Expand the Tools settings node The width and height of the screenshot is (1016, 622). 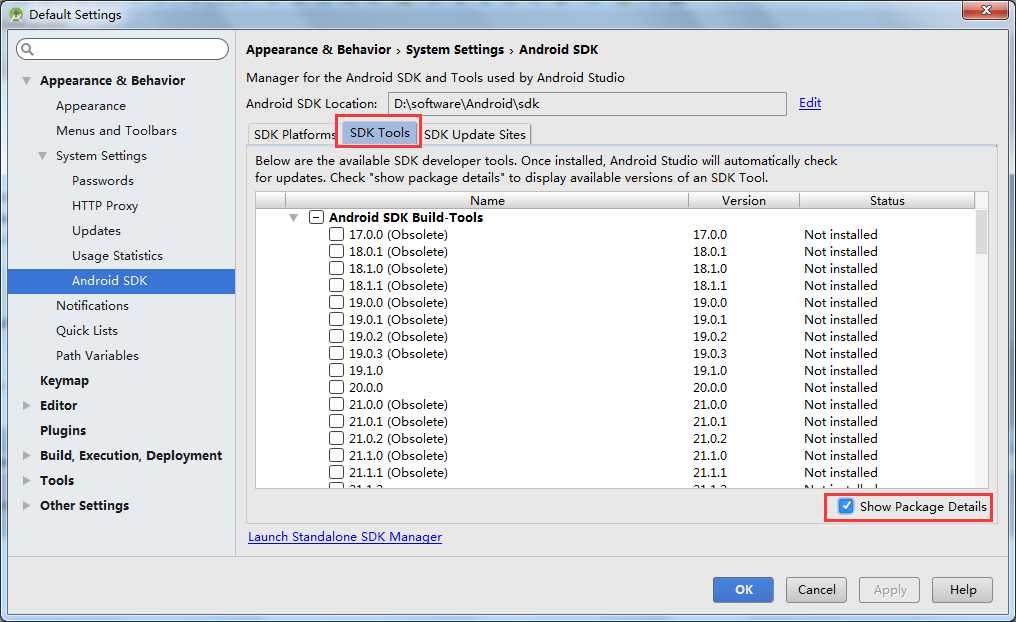coord(27,481)
